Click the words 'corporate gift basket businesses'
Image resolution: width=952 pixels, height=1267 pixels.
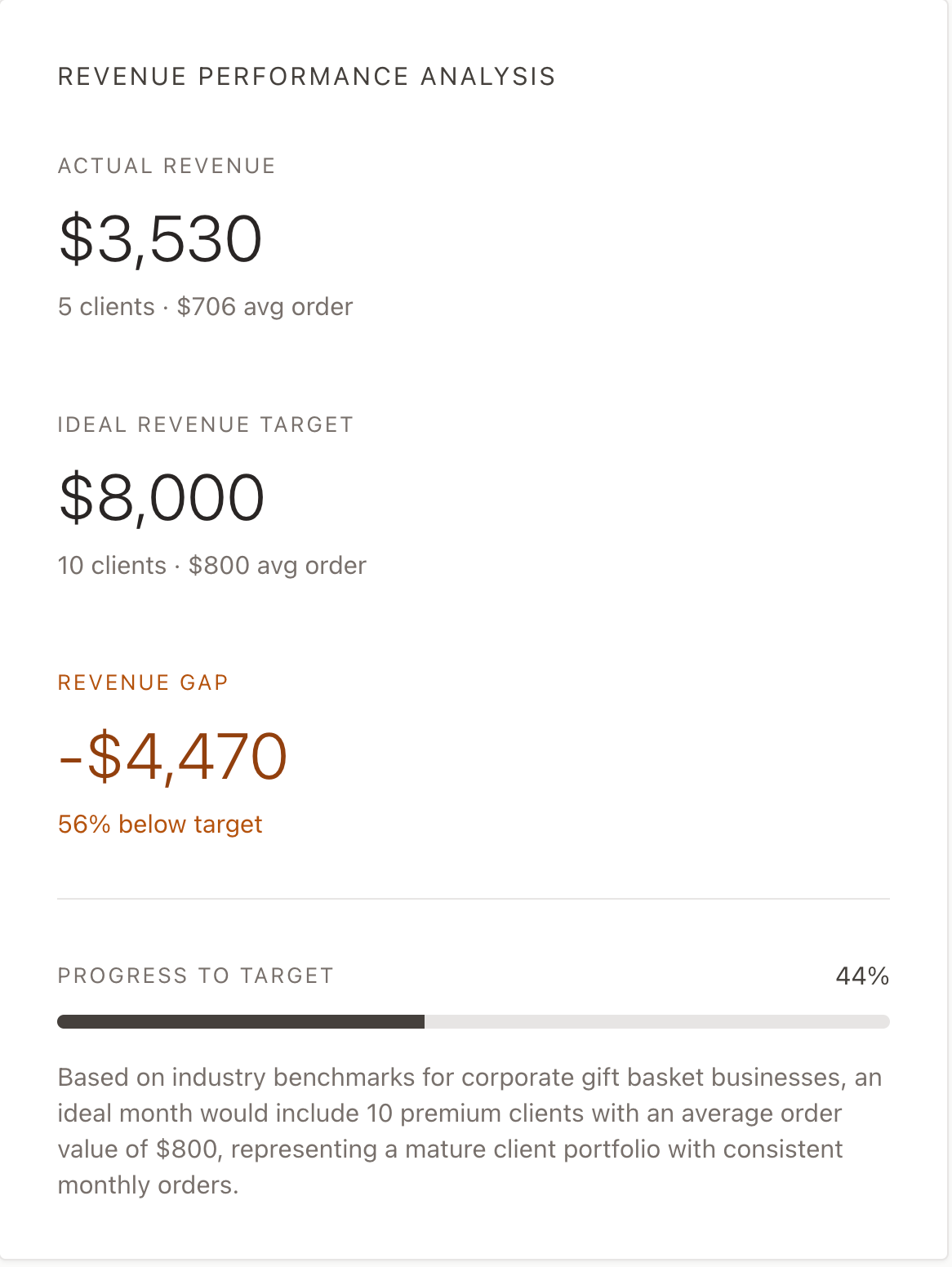click(652, 1078)
